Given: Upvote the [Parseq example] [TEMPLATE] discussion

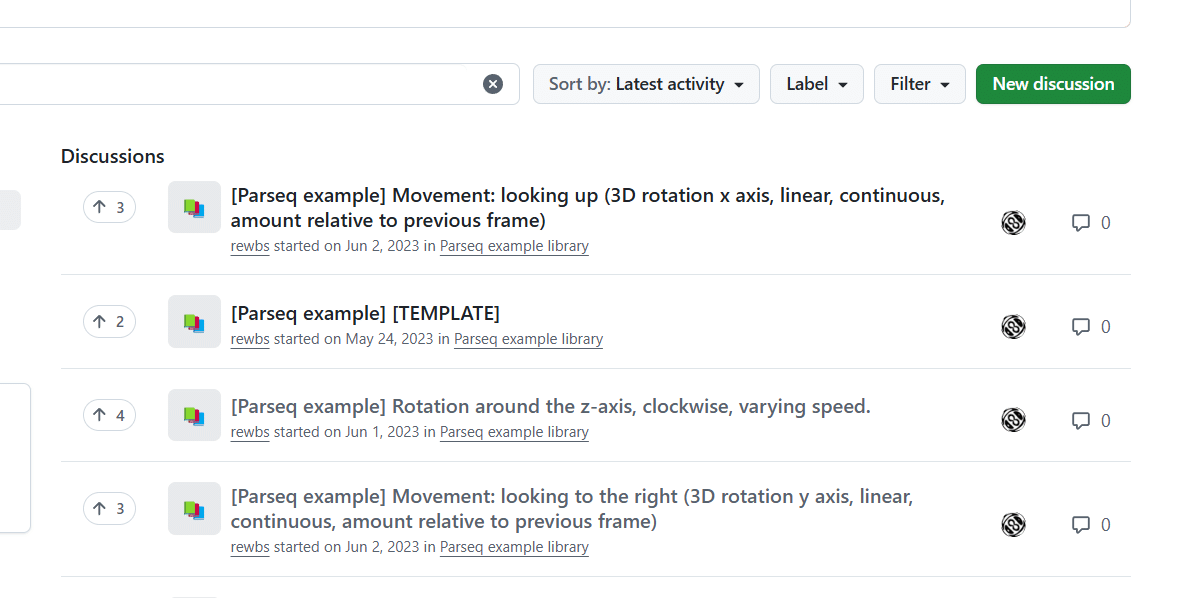Looking at the screenshot, I should click(x=108, y=321).
